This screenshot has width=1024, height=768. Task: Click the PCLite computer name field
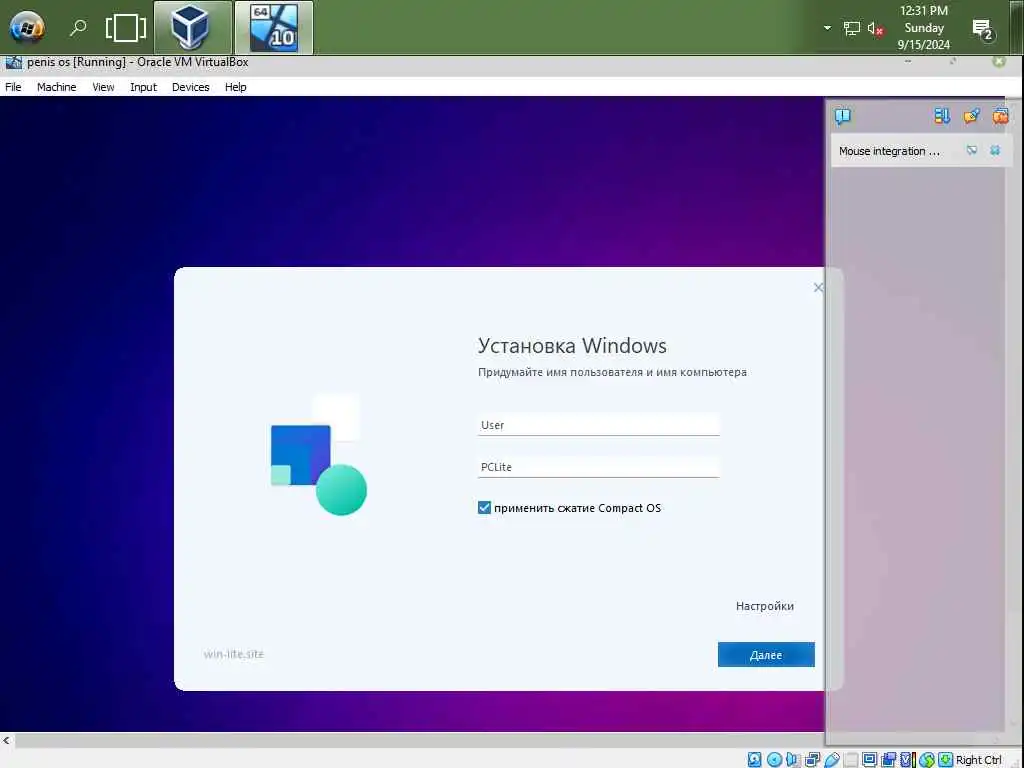(598, 467)
